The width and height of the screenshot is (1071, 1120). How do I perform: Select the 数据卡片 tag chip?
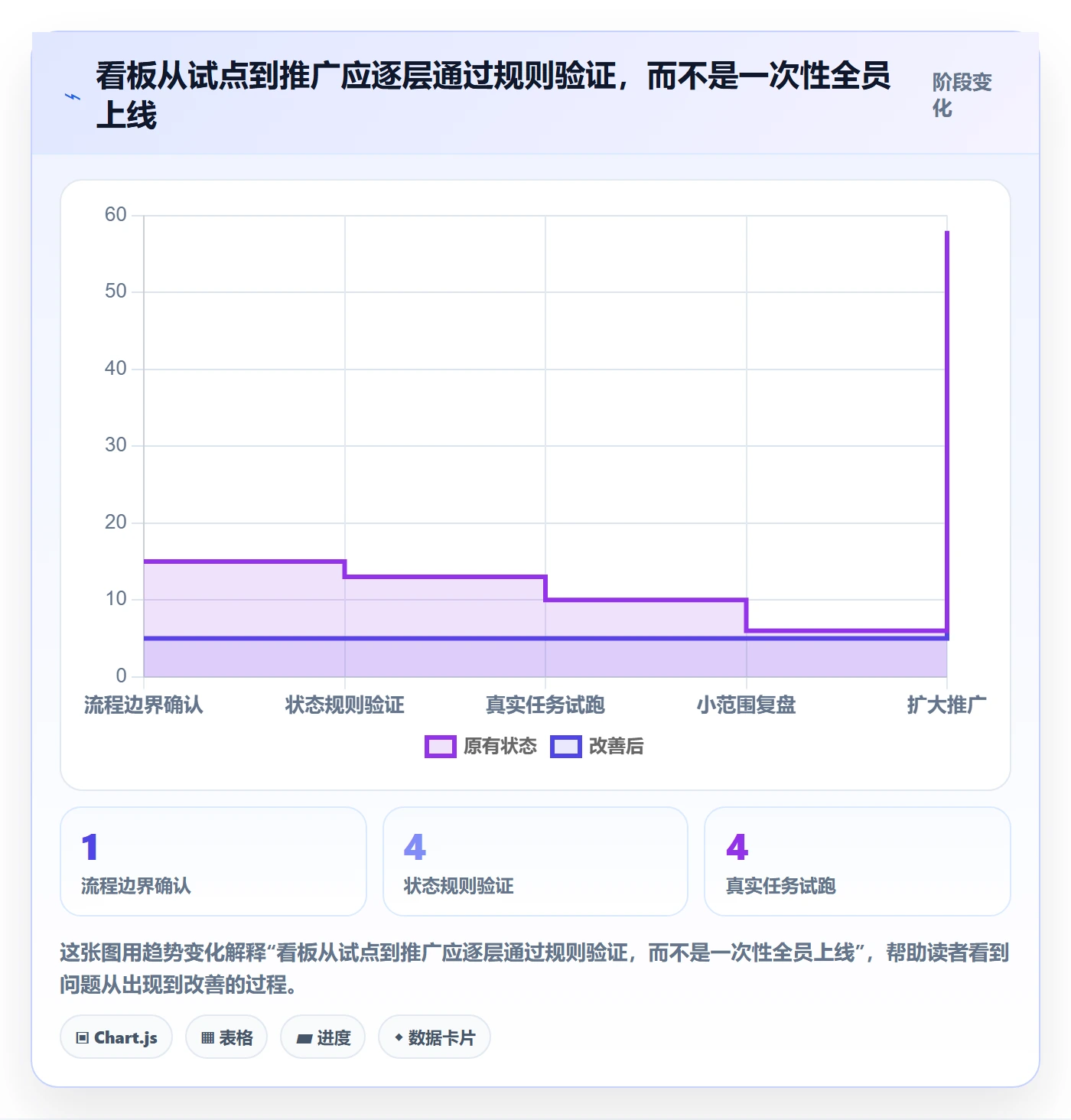pos(435,1037)
